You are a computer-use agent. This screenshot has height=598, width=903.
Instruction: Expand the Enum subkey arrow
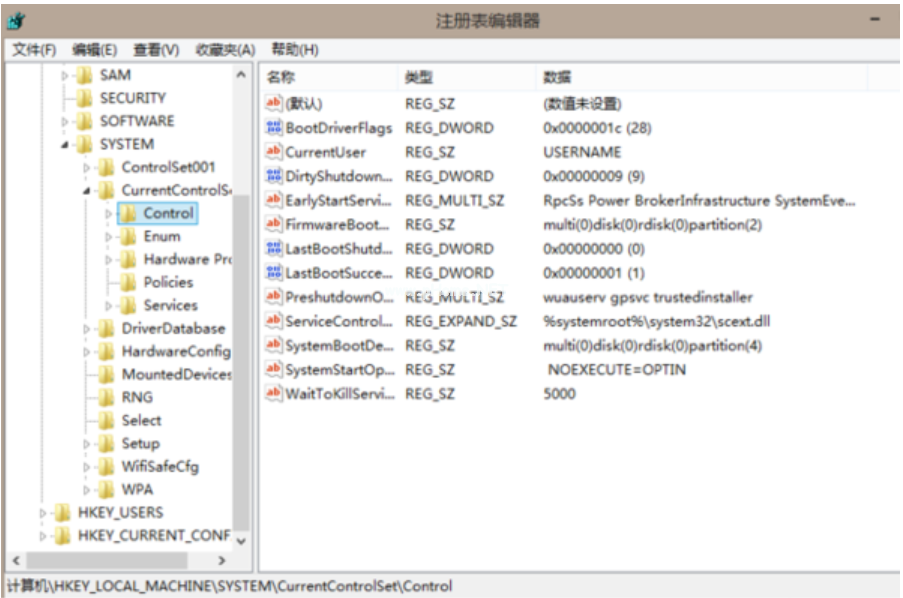(109, 237)
